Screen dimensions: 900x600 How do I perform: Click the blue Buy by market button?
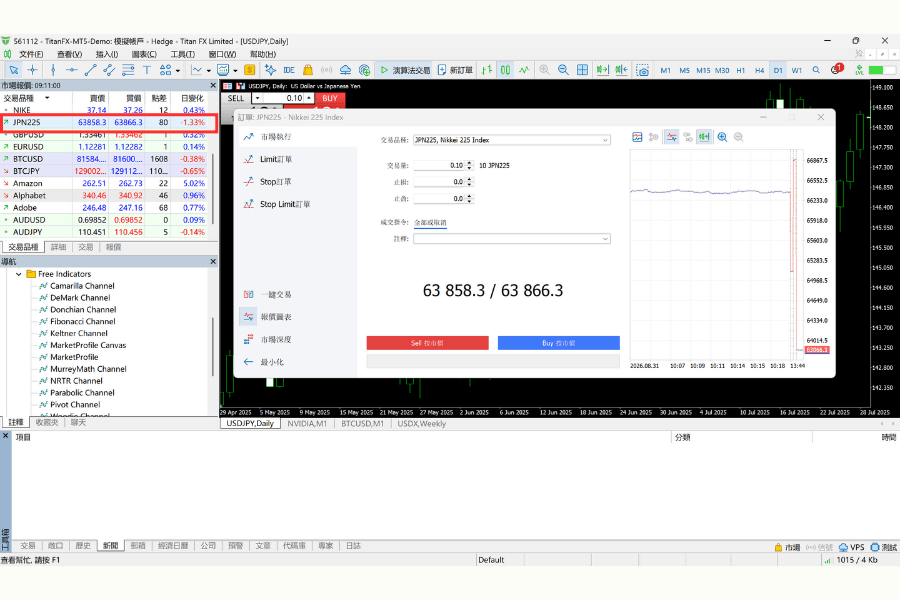[558, 343]
